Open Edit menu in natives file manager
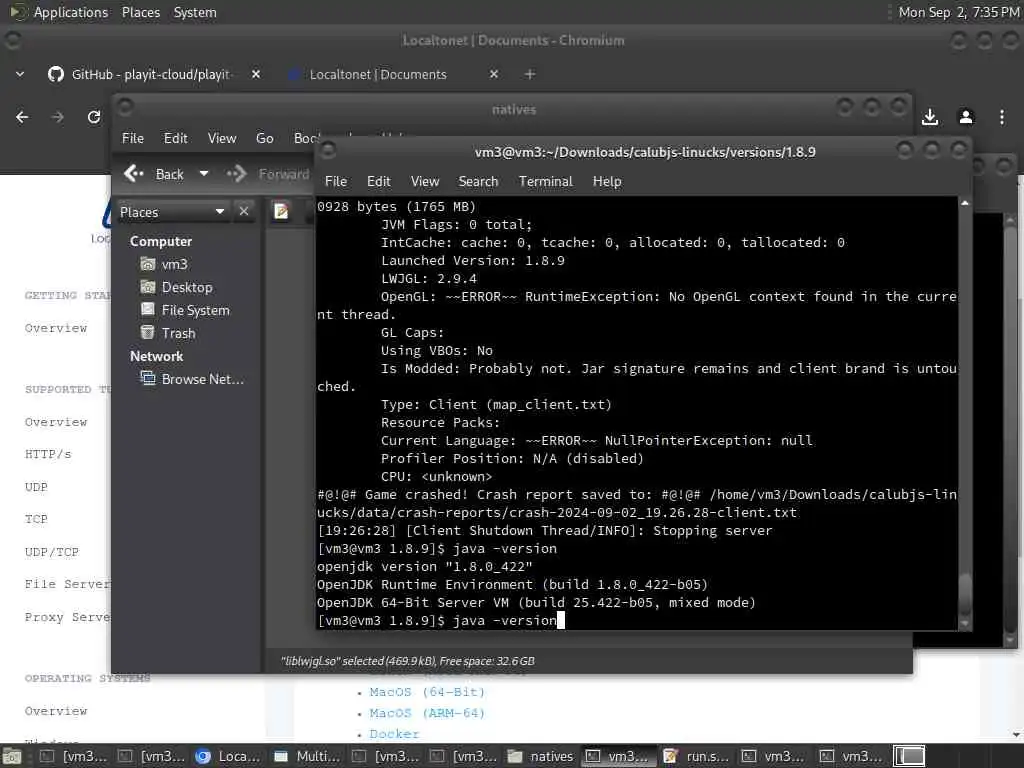 175,138
